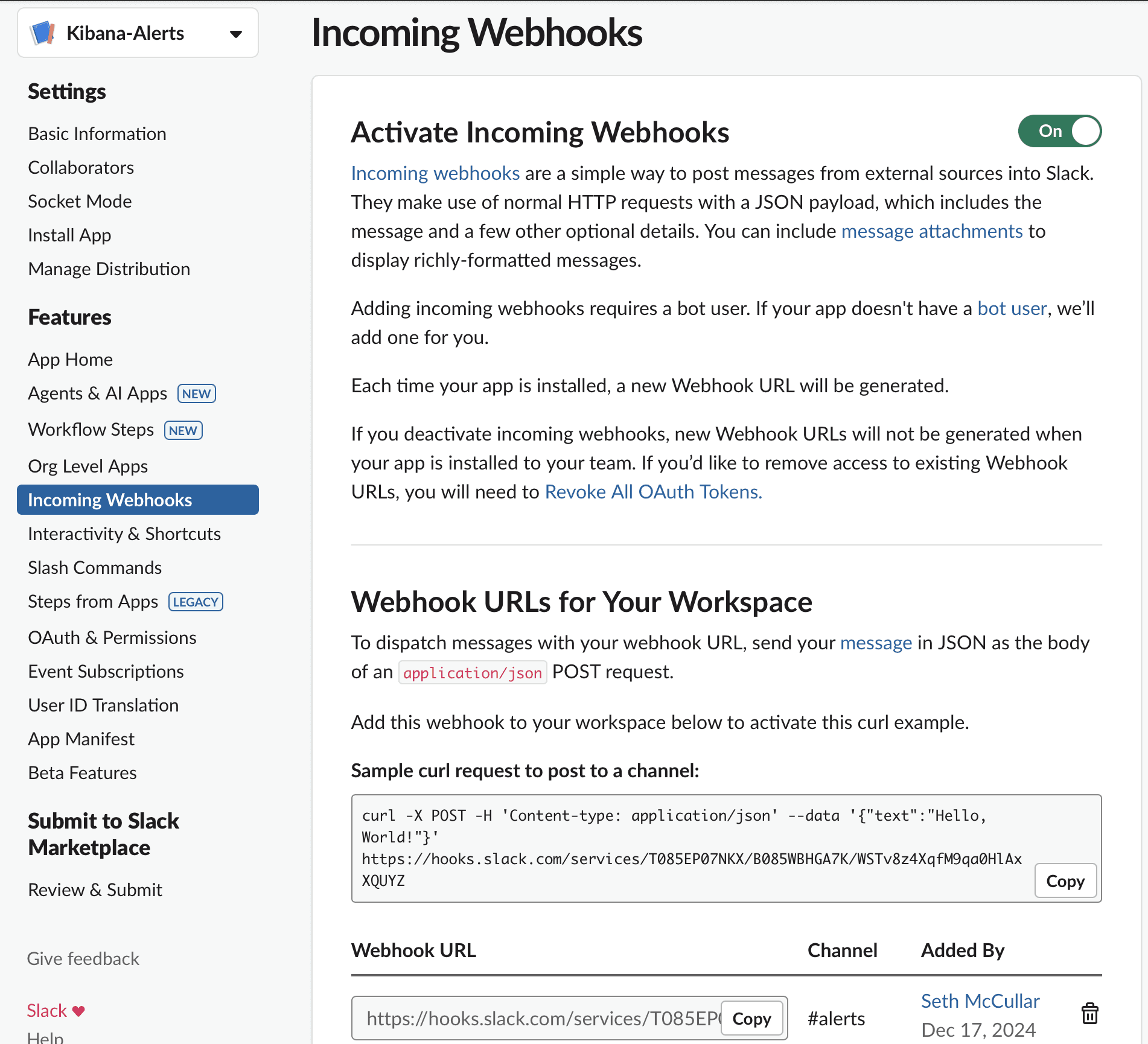This screenshot has height=1044, width=1148.
Task: Copy the #alerts webhook URL
Action: click(x=751, y=1019)
